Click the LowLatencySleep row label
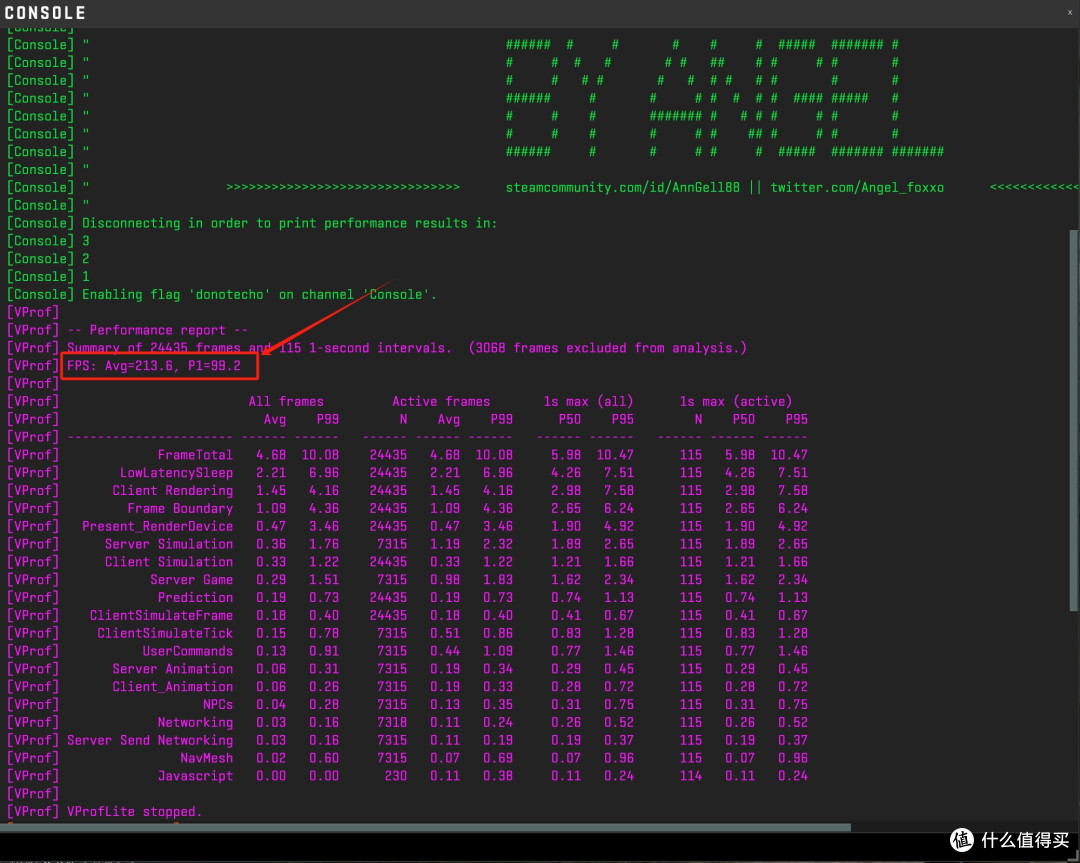Viewport: 1080px width, 863px height. [176, 472]
